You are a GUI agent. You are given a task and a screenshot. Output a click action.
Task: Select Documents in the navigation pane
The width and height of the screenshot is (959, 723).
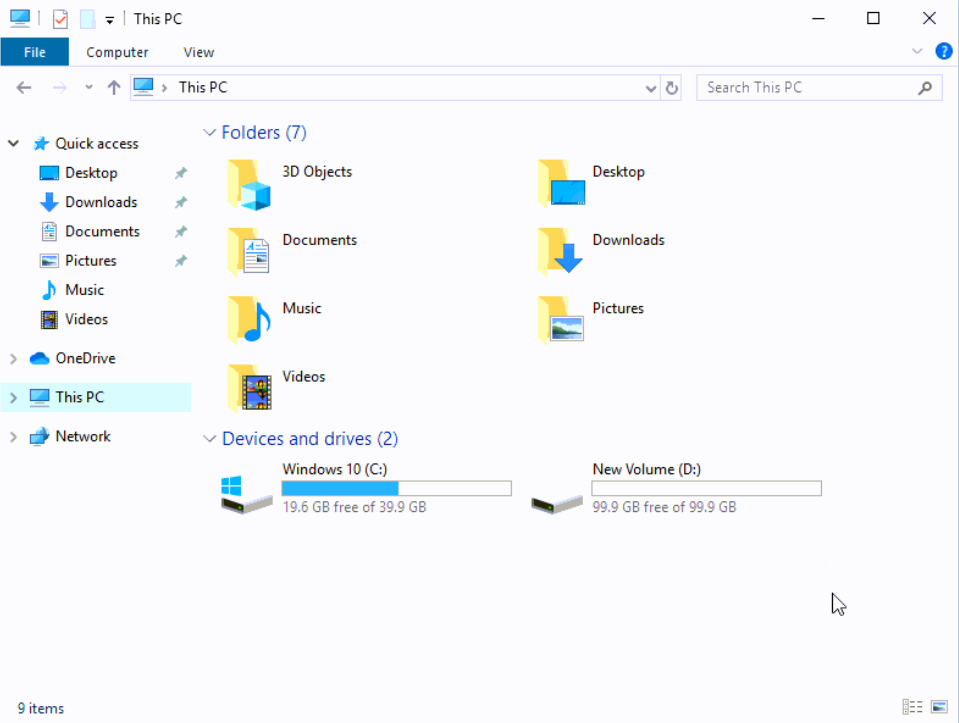[x=102, y=232]
